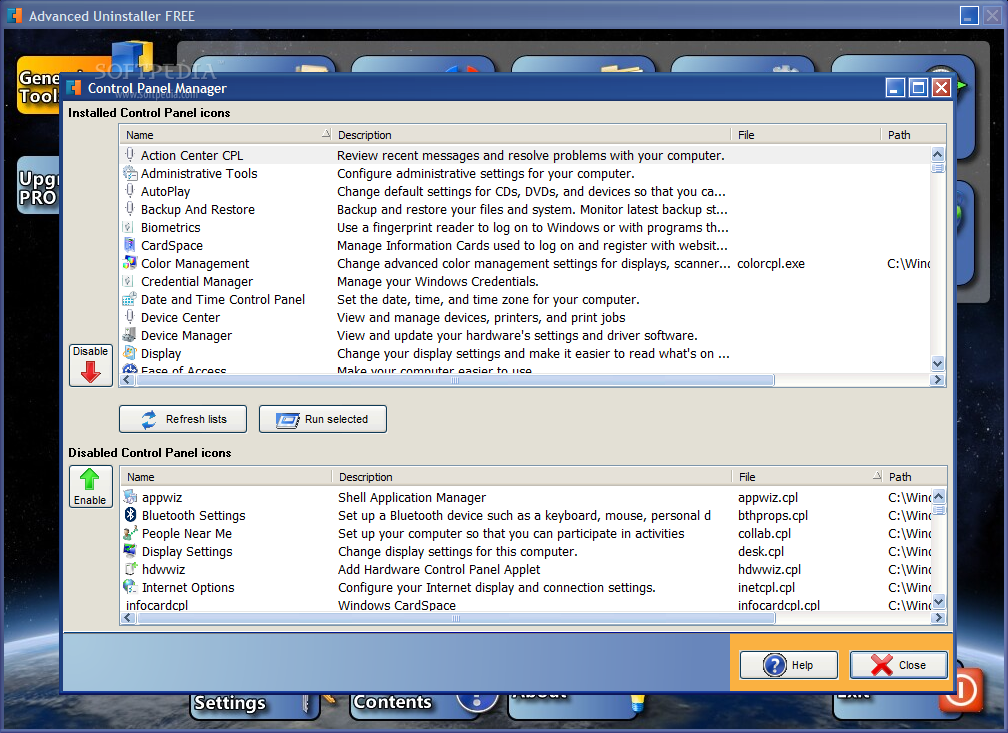This screenshot has width=1008, height=733.
Task: Click the green Enable arrow button
Action: pos(90,487)
